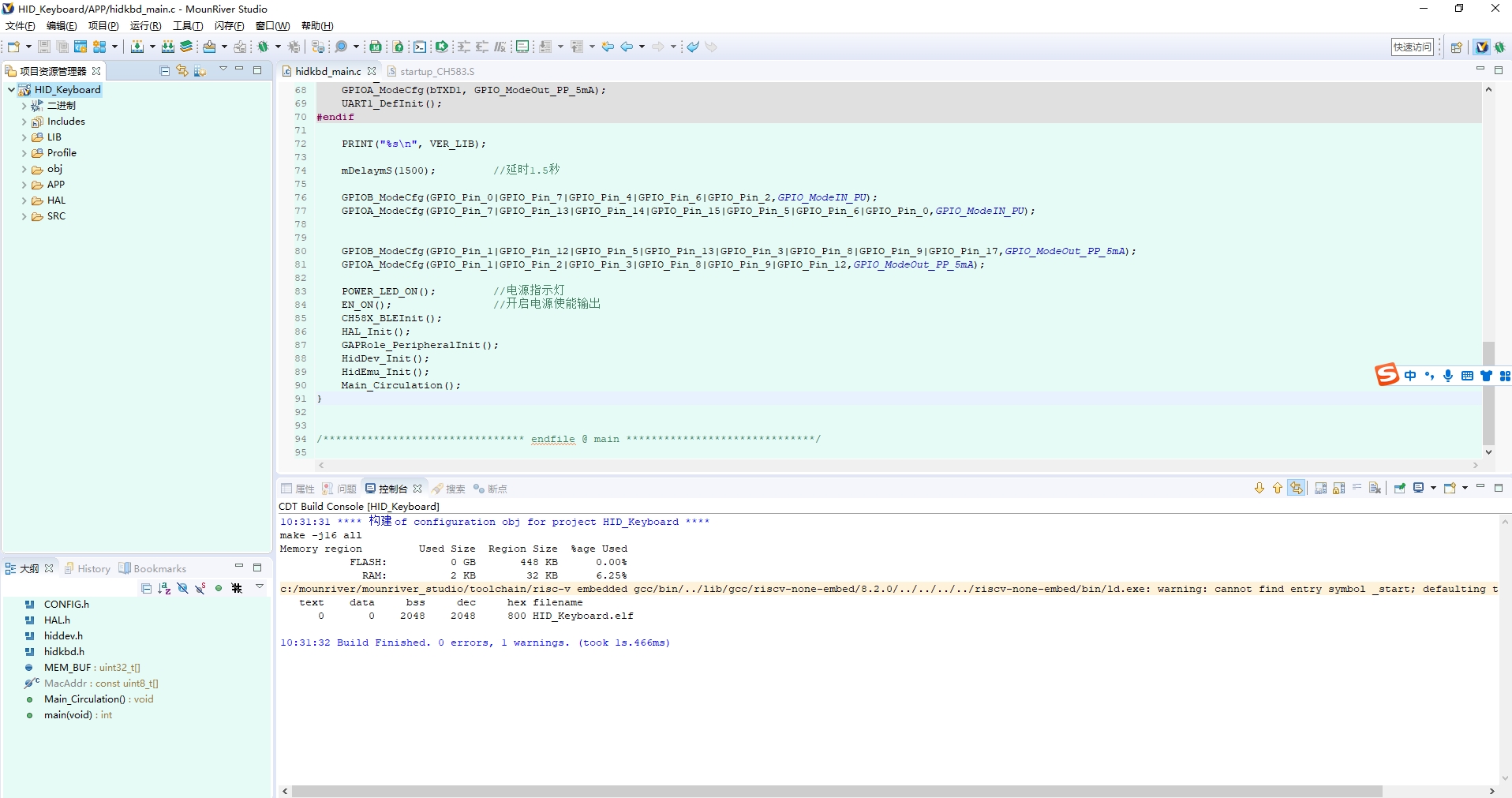Expand the Profile folder
Image resolution: width=1512 pixels, height=798 pixels.
(24, 153)
